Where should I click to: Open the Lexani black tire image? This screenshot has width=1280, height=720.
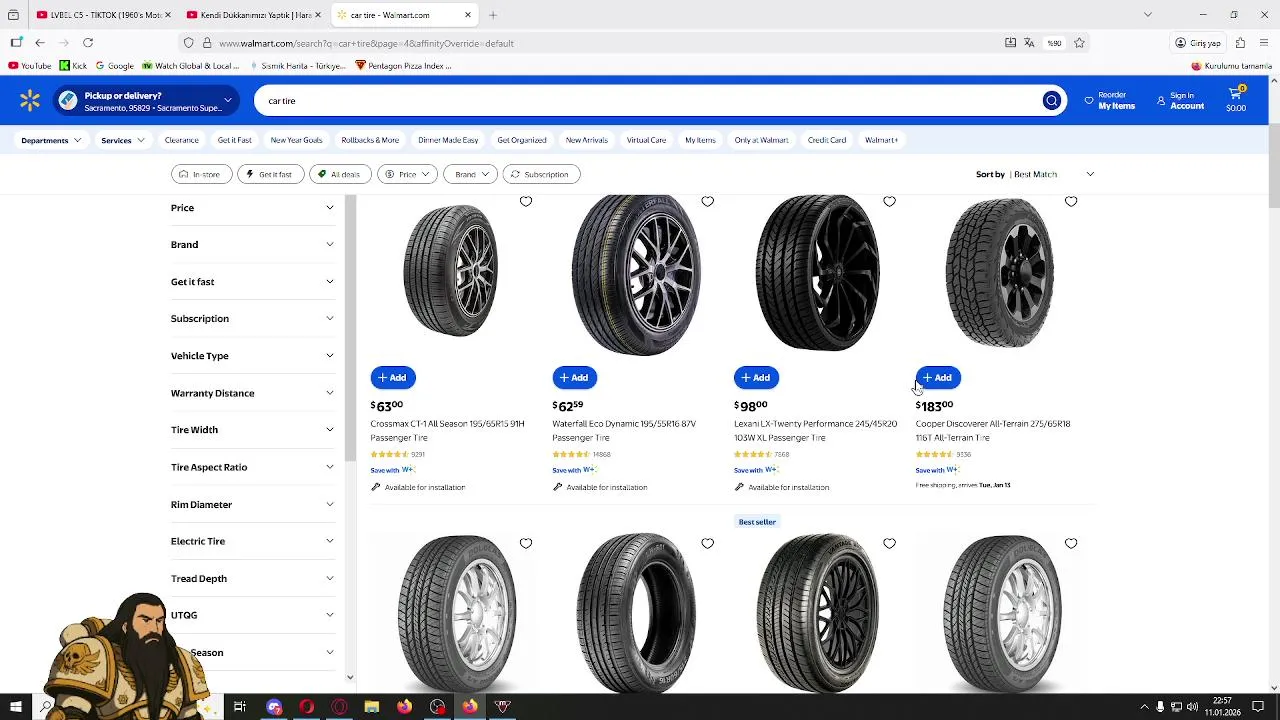click(x=817, y=272)
